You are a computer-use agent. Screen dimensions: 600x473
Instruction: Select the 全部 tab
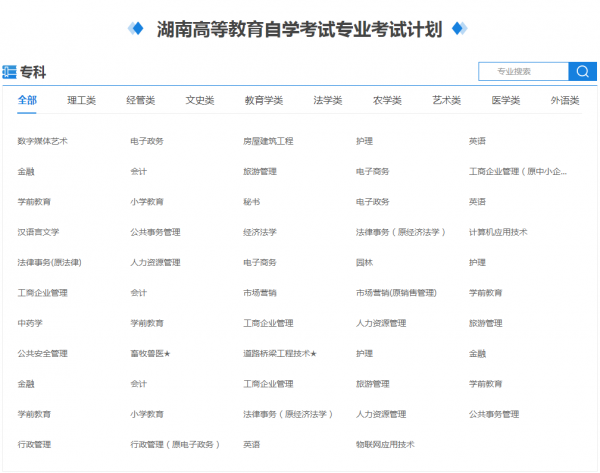click(27, 100)
